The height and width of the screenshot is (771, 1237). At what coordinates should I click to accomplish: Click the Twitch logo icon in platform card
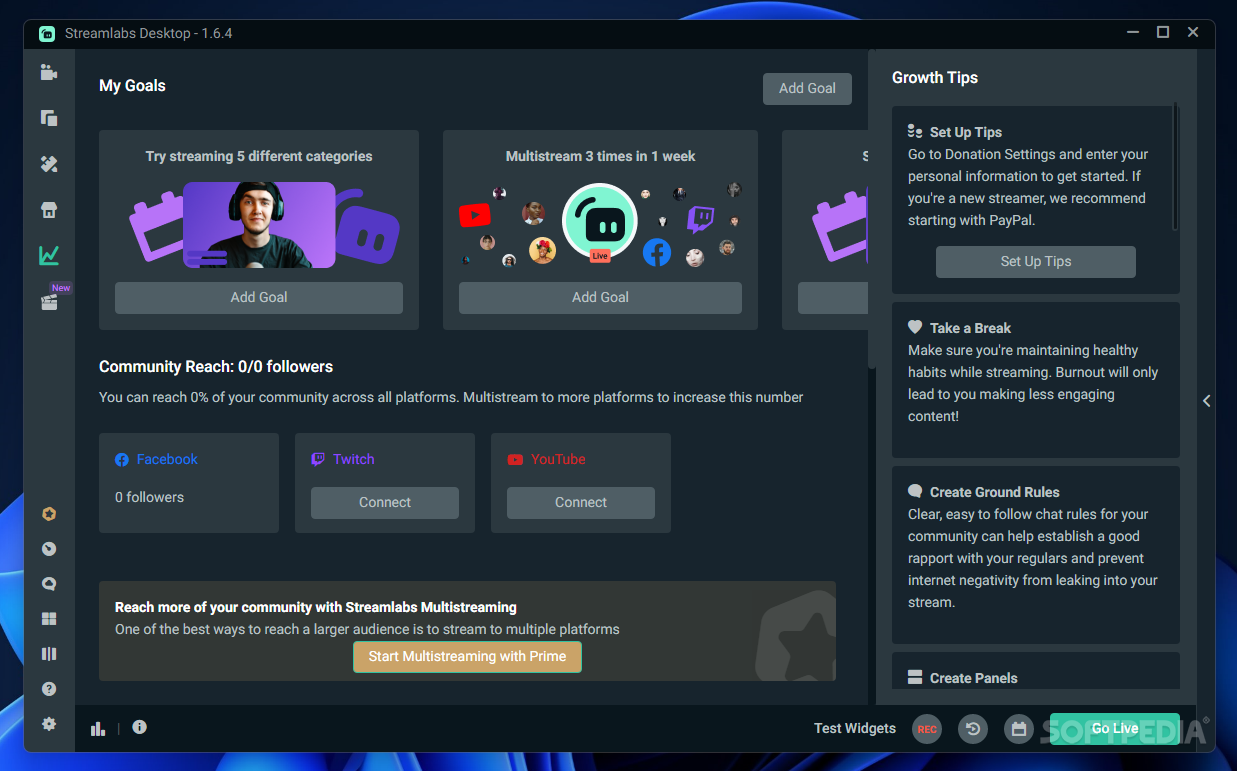tap(318, 460)
